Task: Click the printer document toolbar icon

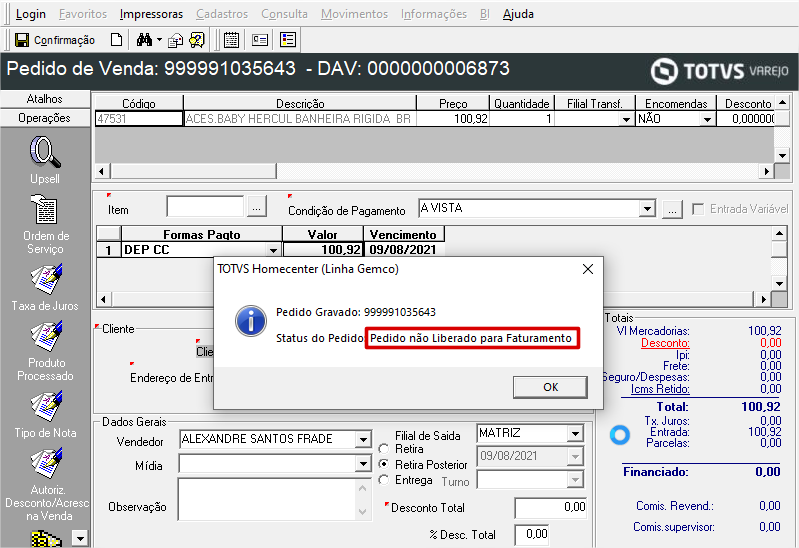Action: coord(175,40)
